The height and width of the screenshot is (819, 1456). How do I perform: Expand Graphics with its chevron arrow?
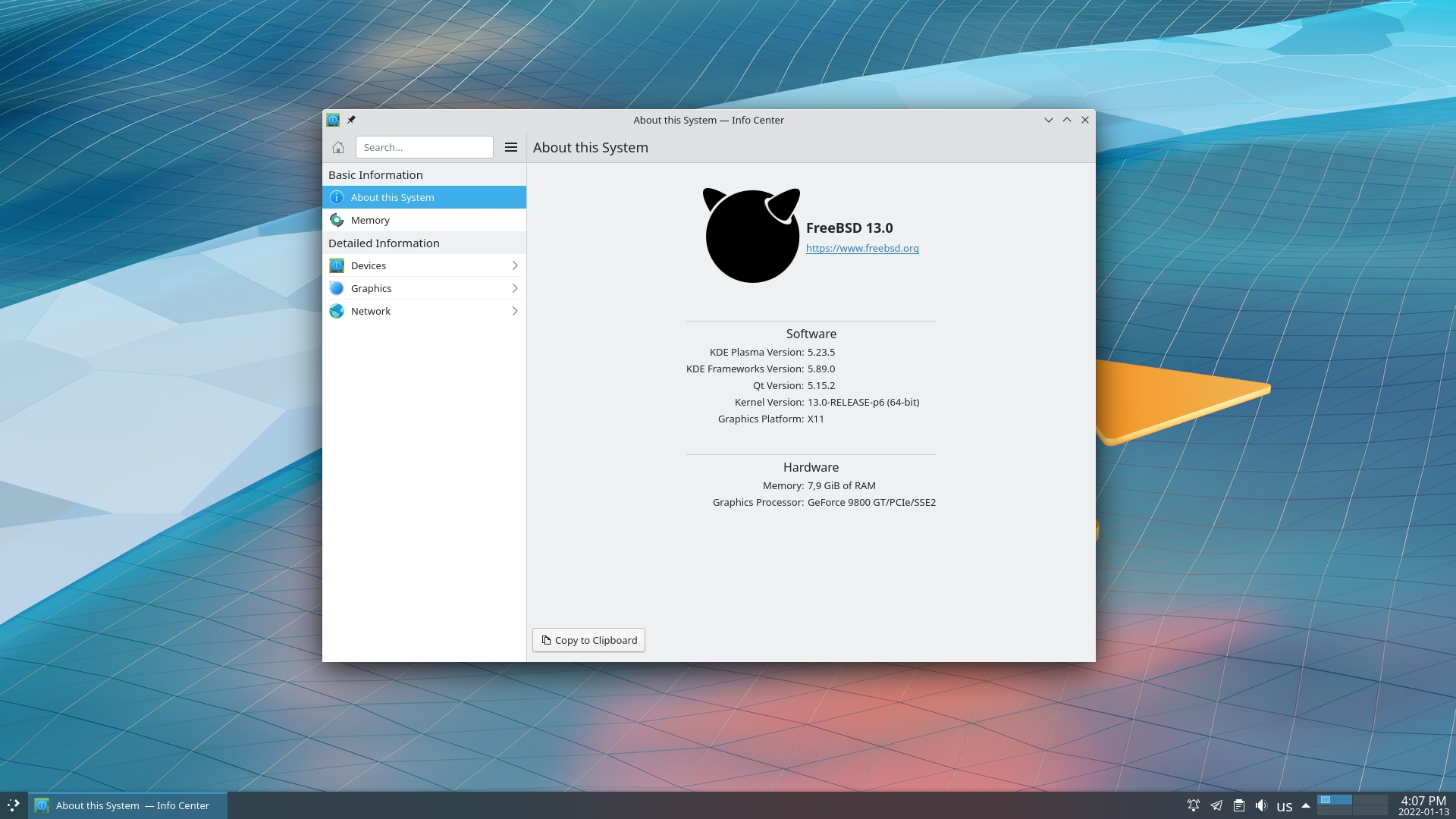pyautogui.click(x=515, y=288)
